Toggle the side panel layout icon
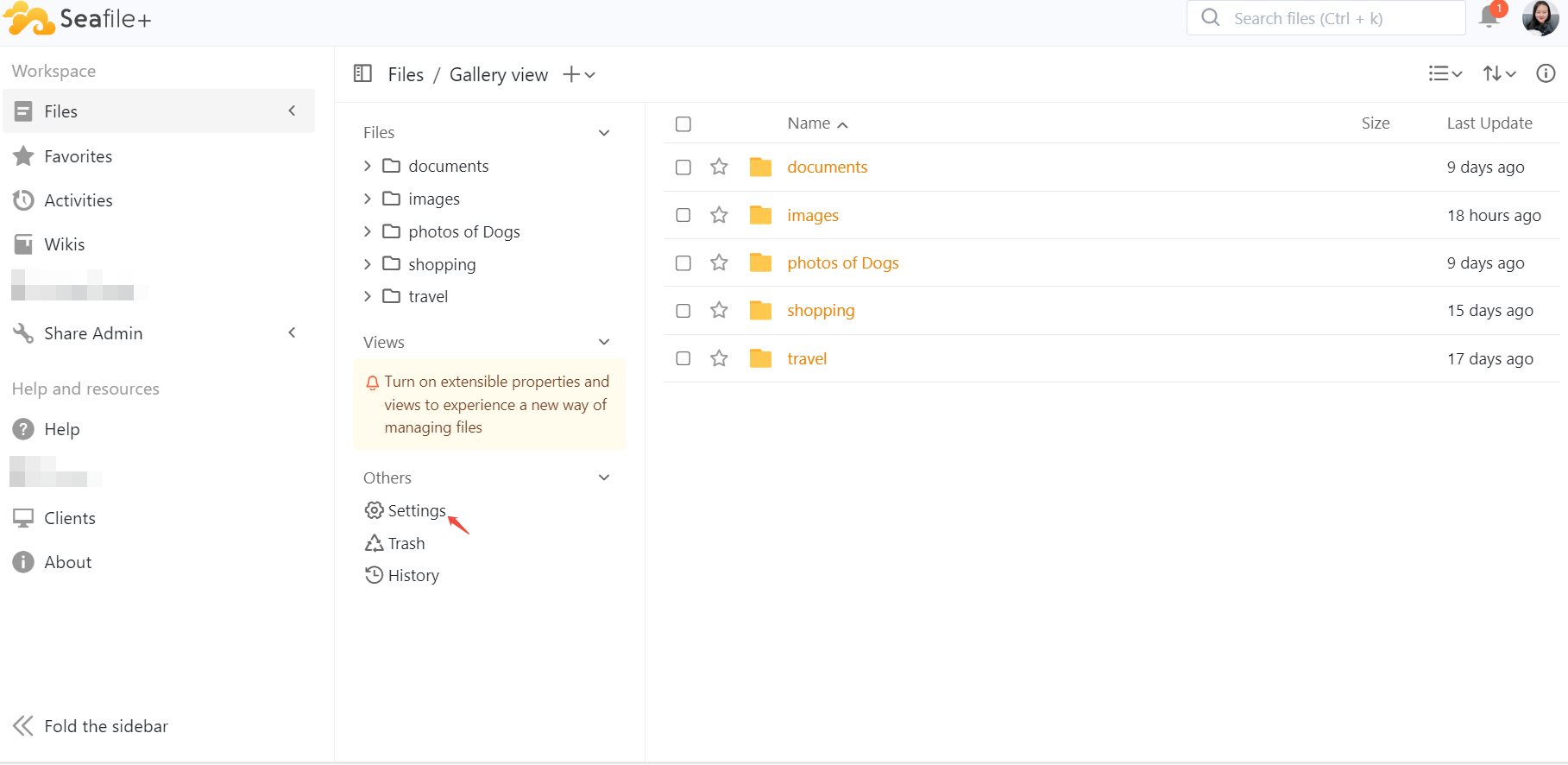This screenshot has height=765, width=1568. [362, 74]
